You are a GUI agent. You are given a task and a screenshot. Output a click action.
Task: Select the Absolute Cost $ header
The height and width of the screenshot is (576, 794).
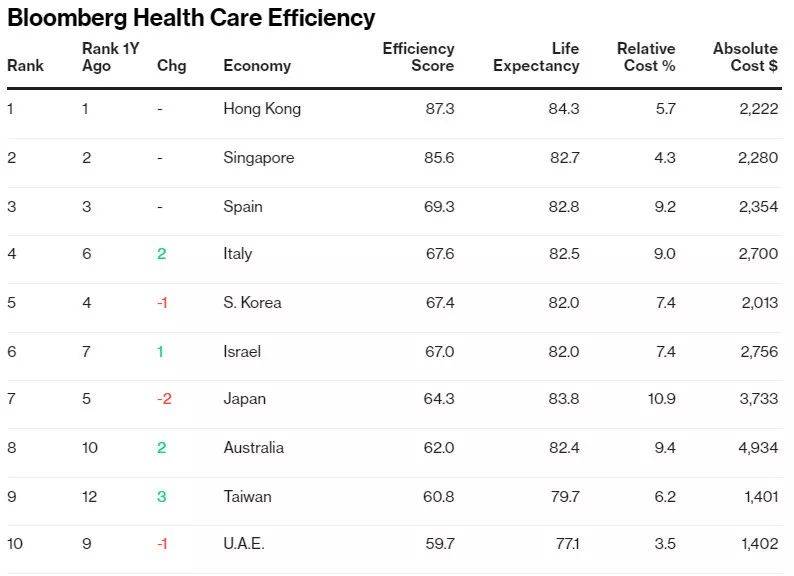tap(744, 57)
